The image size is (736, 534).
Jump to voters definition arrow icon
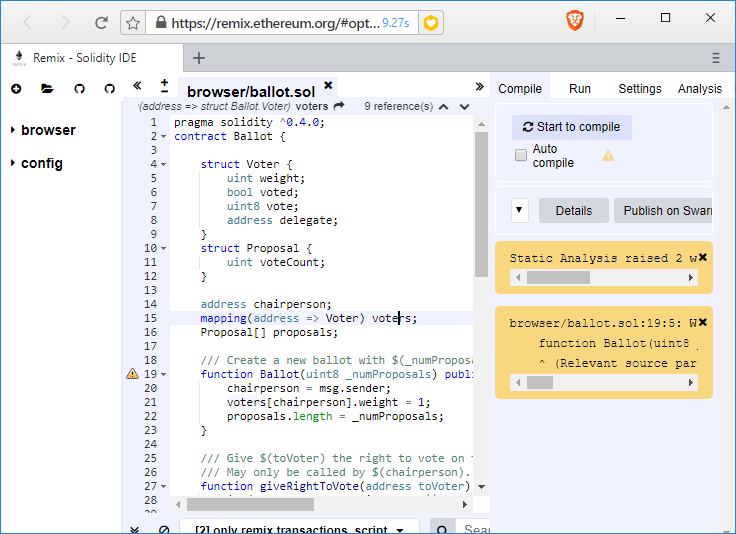(x=339, y=106)
